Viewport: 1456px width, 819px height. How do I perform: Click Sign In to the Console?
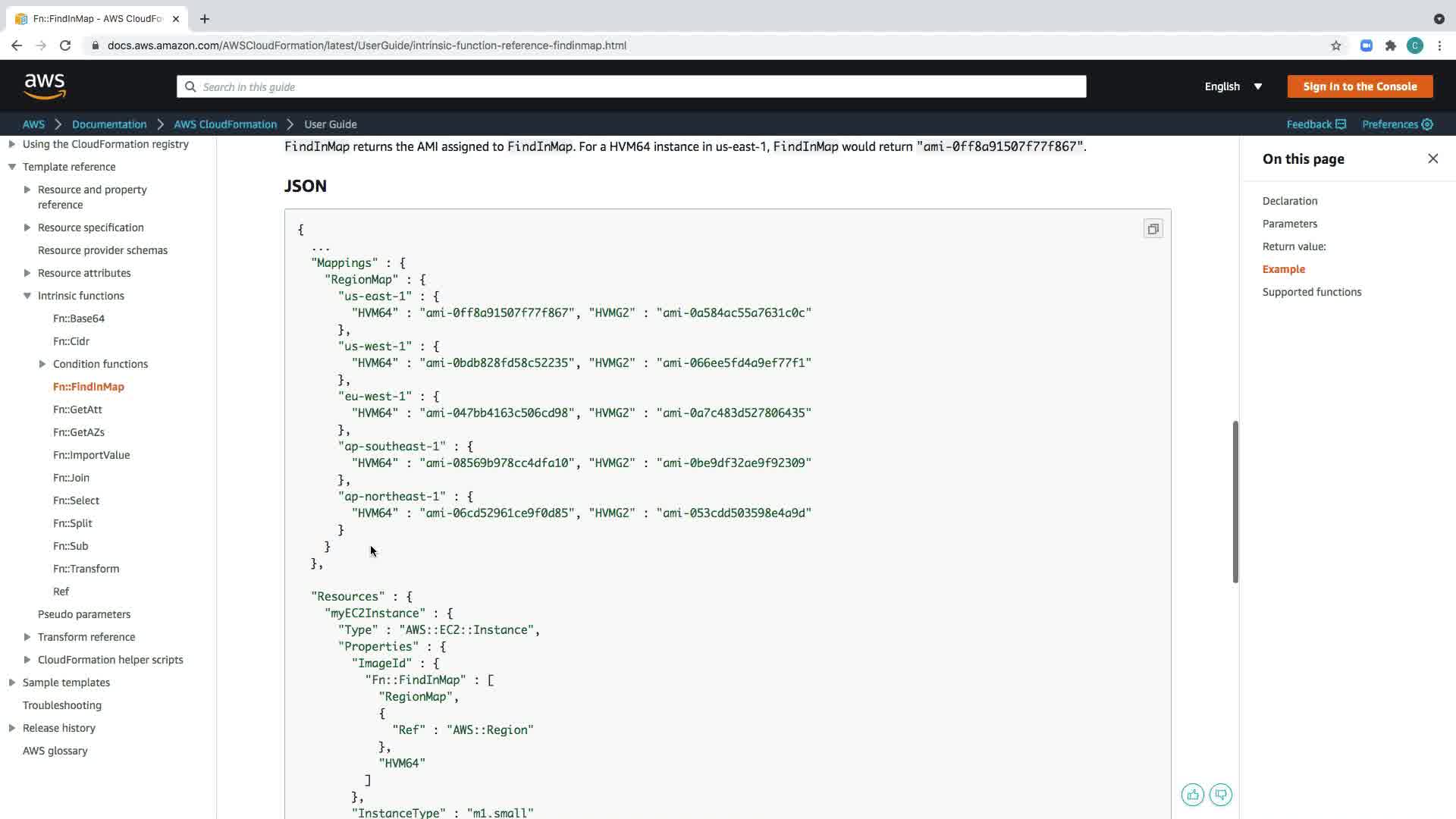tap(1360, 86)
